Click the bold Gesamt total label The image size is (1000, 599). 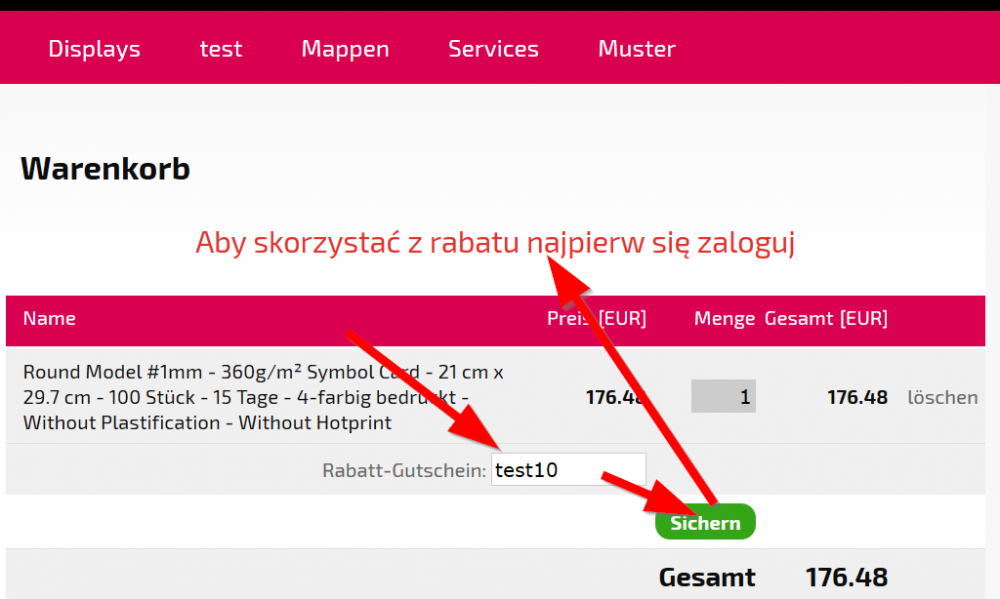point(707,577)
